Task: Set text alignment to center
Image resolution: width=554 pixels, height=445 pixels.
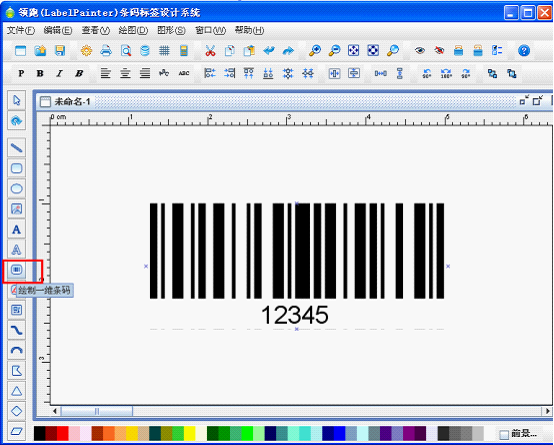Action: pyautogui.click(x=125, y=73)
